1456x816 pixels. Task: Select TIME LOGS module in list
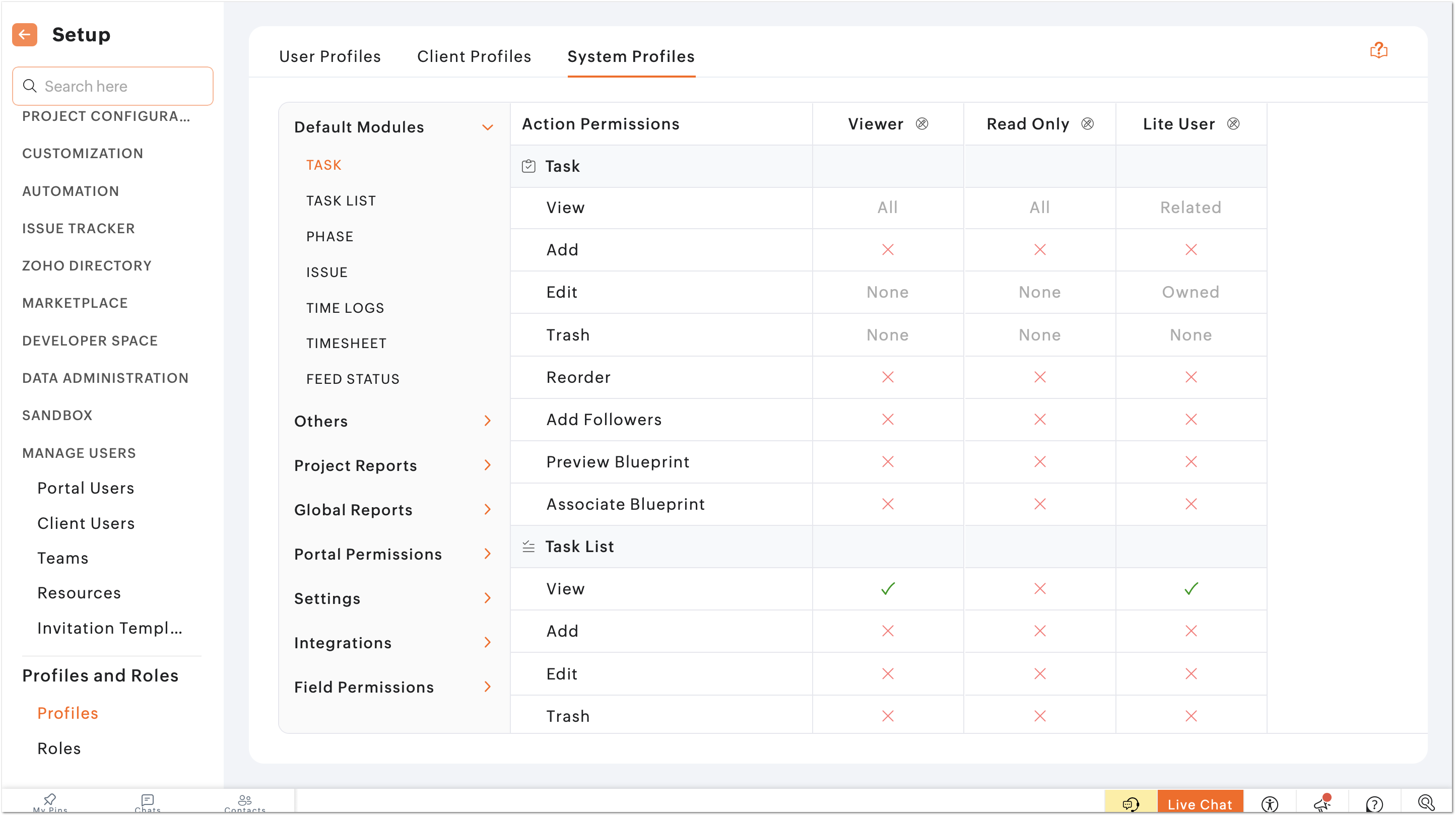click(x=345, y=308)
